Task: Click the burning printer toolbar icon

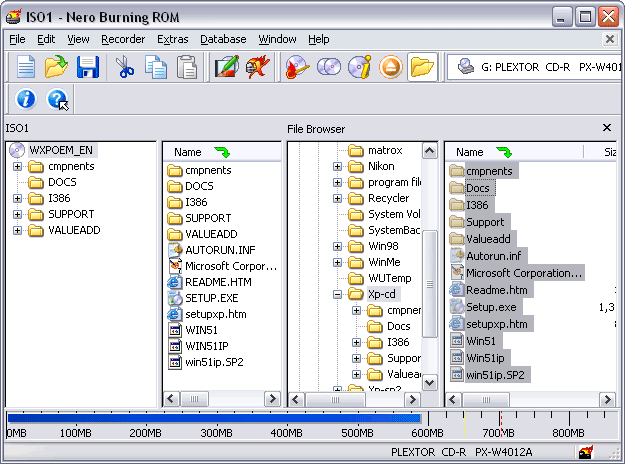Action: [257, 67]
